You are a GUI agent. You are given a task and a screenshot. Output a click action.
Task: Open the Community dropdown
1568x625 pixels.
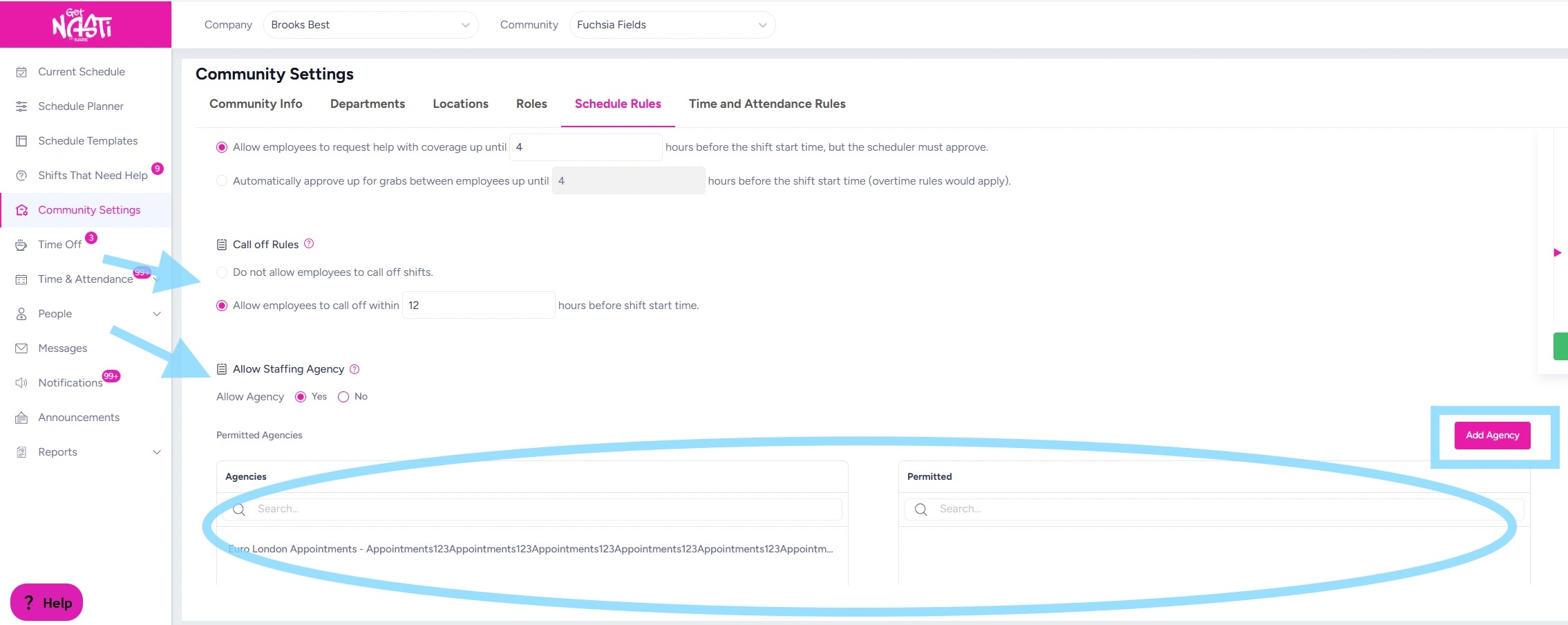click(672, 25)
